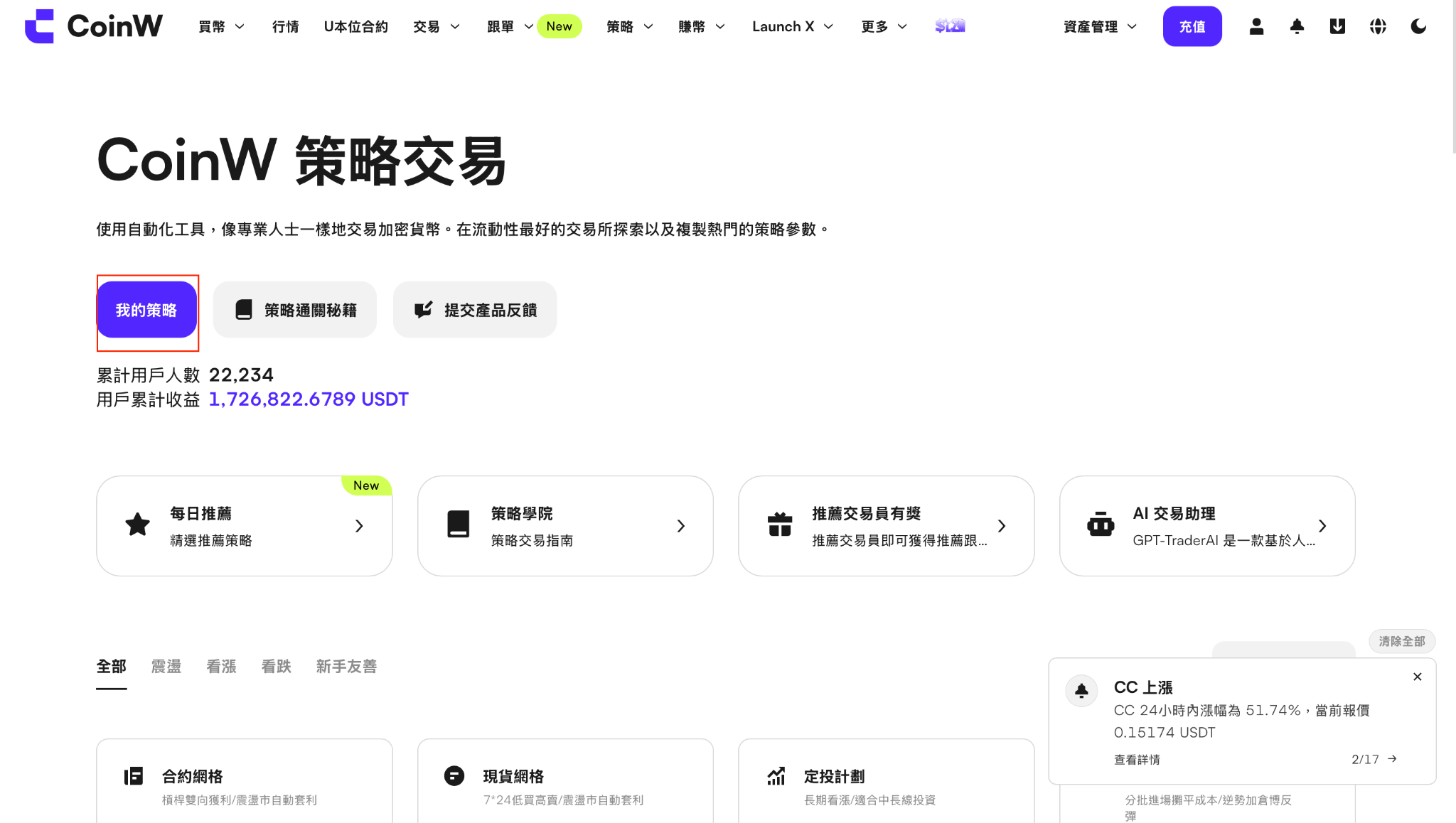
Task: Open the notifications bell in the header
Action: [x=1297, y=26]
